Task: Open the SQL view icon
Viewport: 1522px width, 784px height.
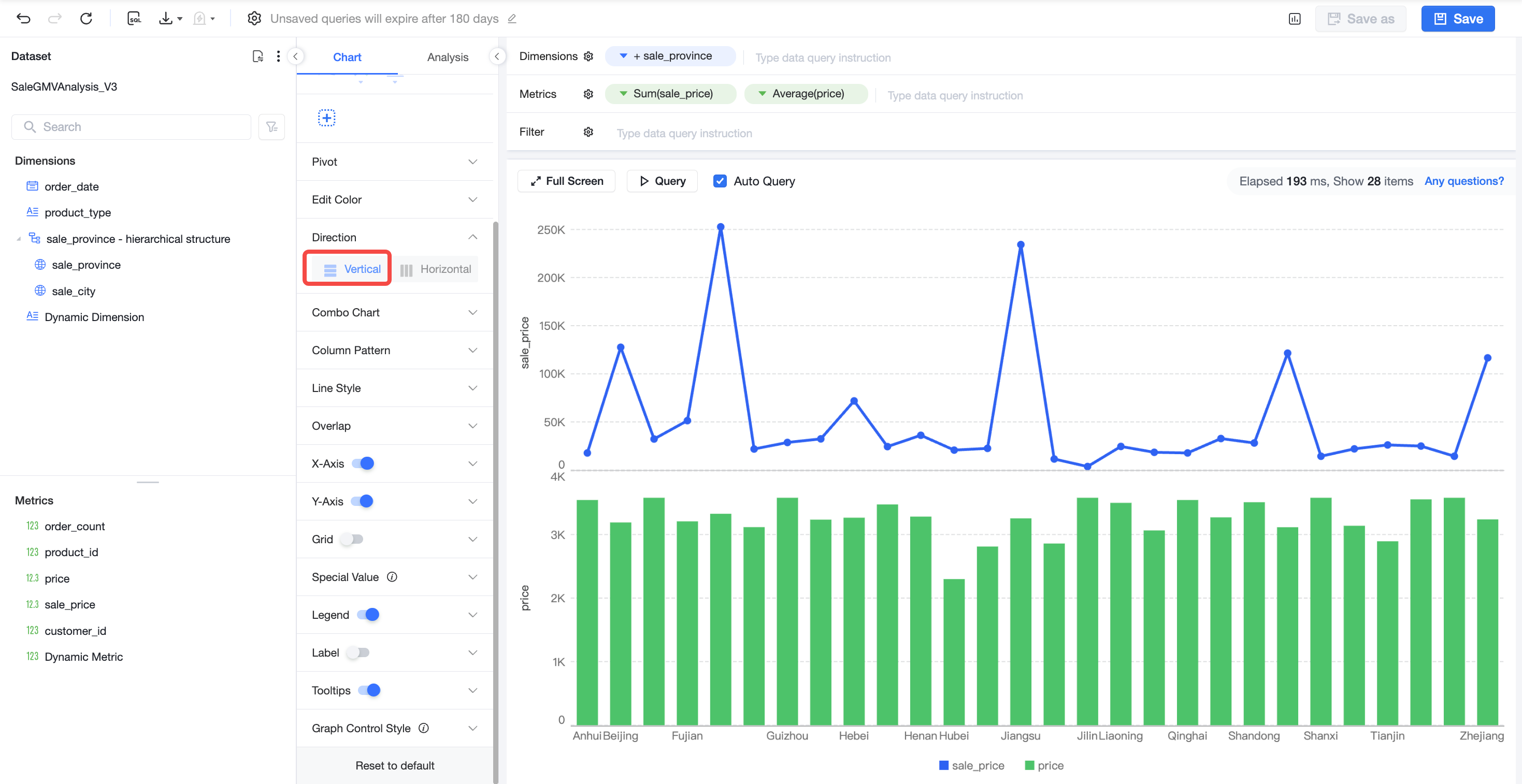Action: point(134,18)
